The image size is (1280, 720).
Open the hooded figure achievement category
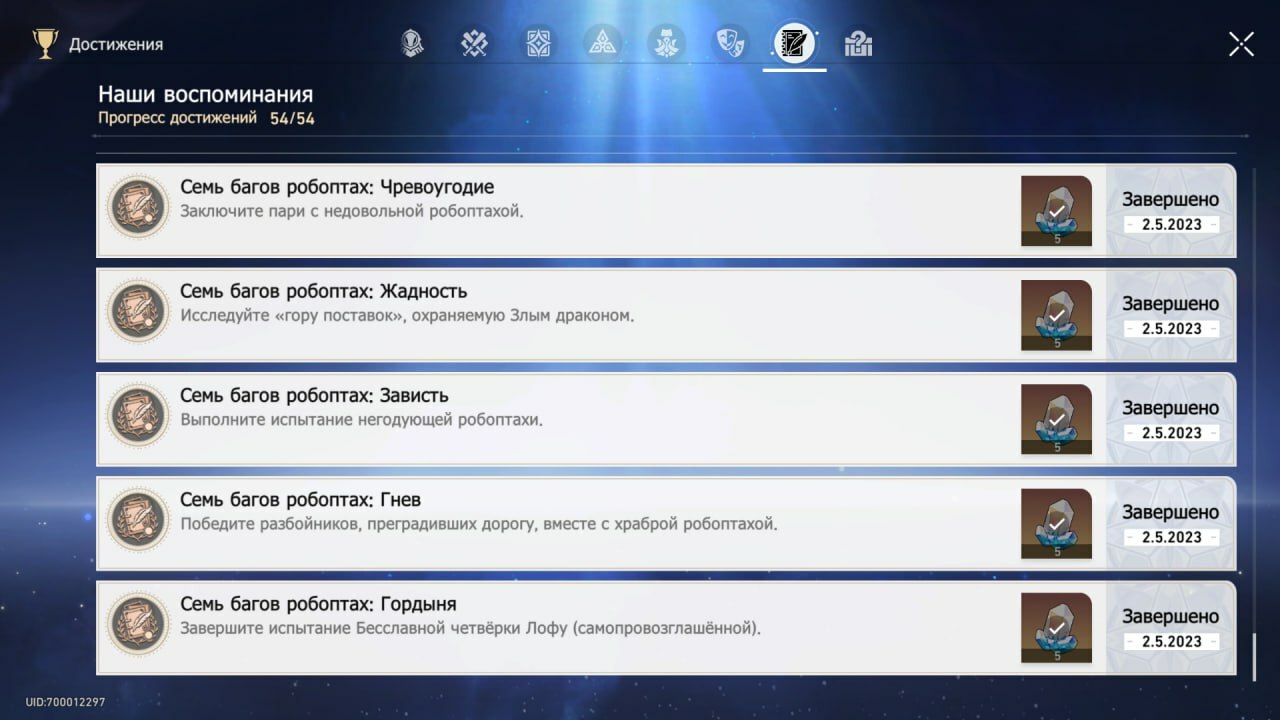click(411, 44)
